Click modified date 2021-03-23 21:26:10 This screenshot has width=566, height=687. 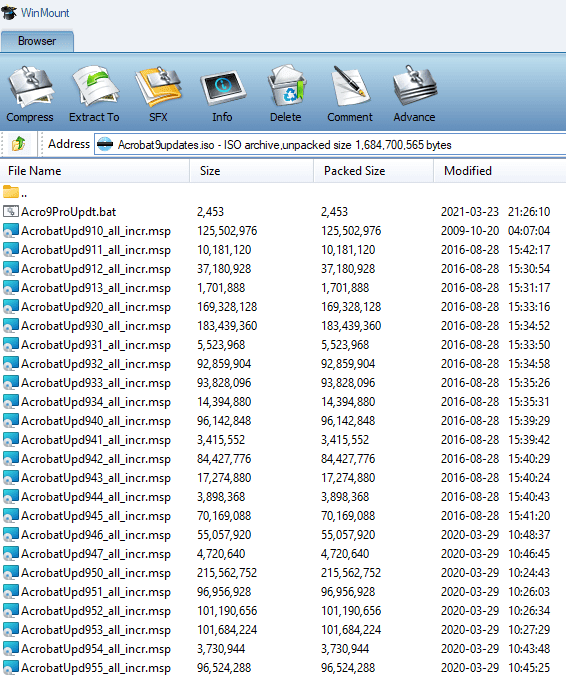pyautogui.click(x=495, y=212)
